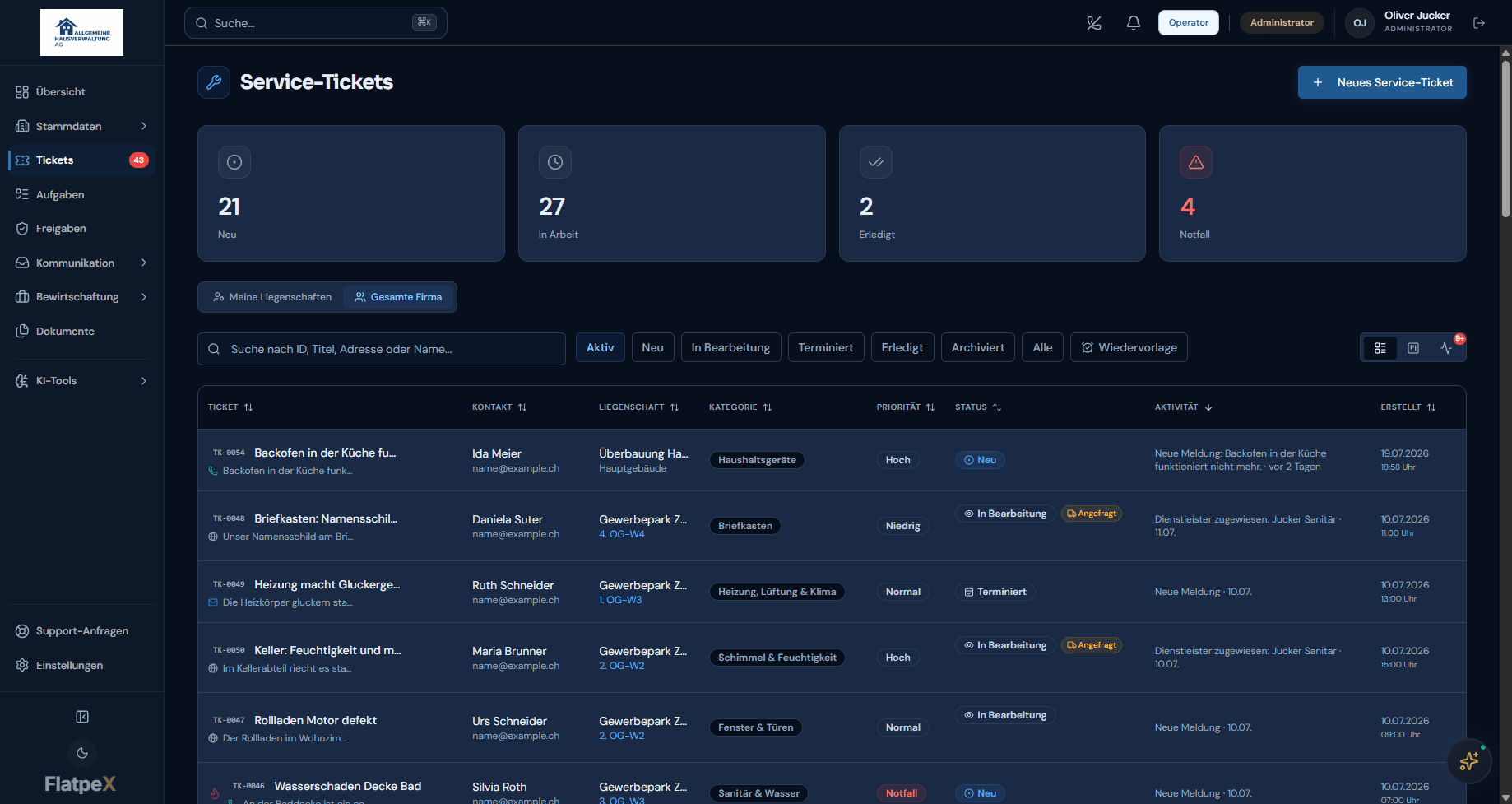Click wrench icon beside Service-Tickets title
The image size is (1512, 804).
tap(214, 82)
